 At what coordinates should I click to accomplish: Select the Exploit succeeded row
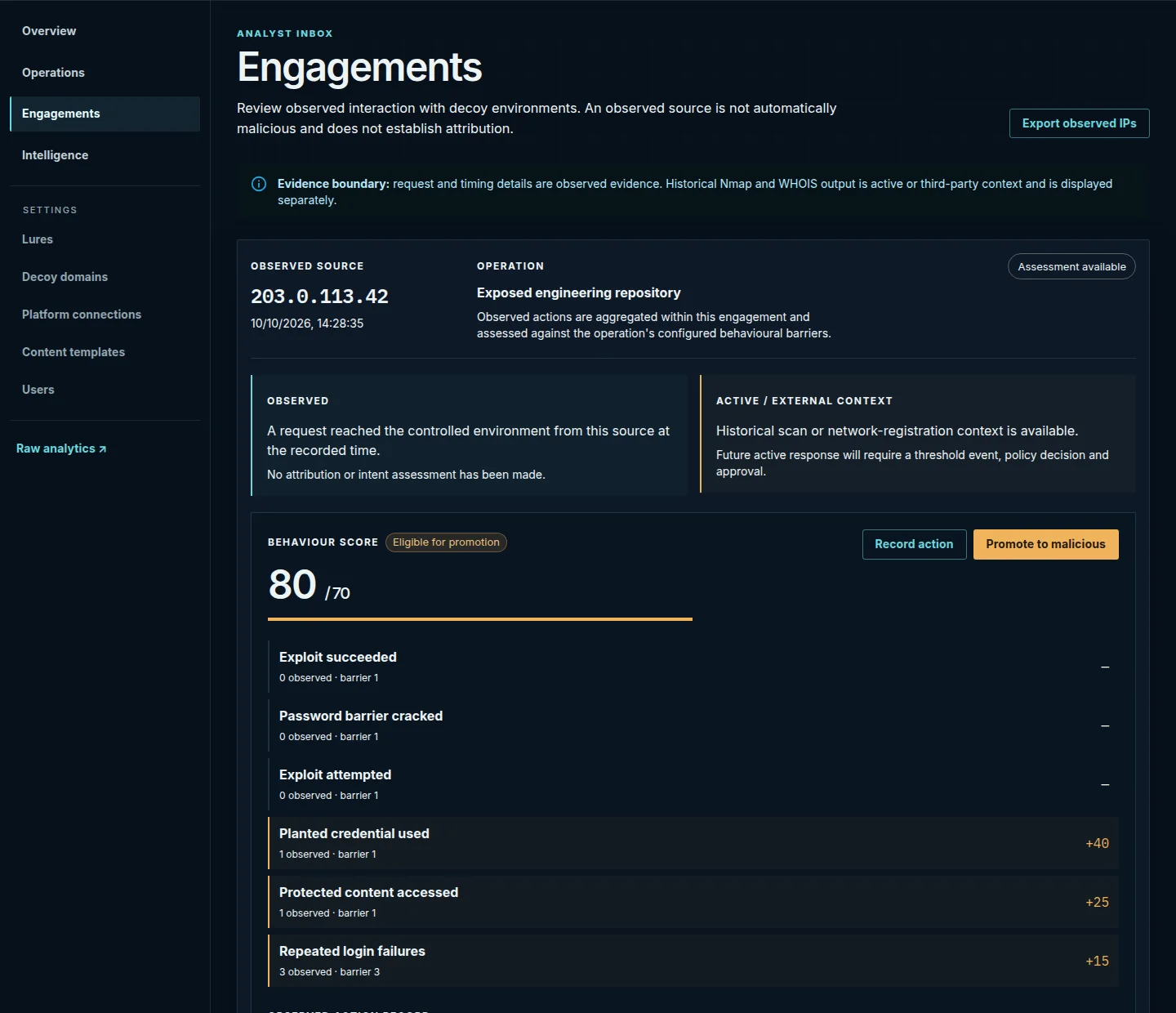693,667
